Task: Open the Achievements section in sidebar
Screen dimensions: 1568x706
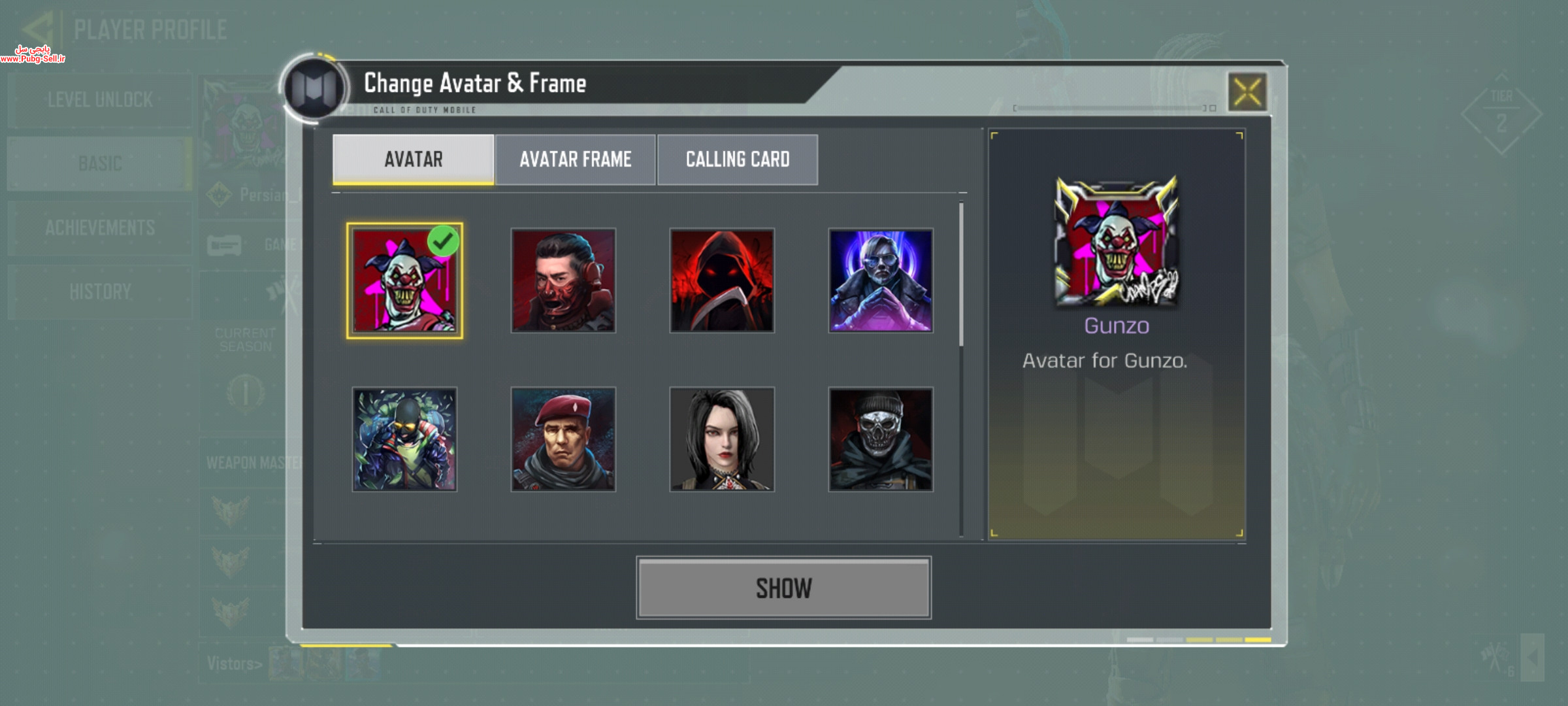Action: 100,227
